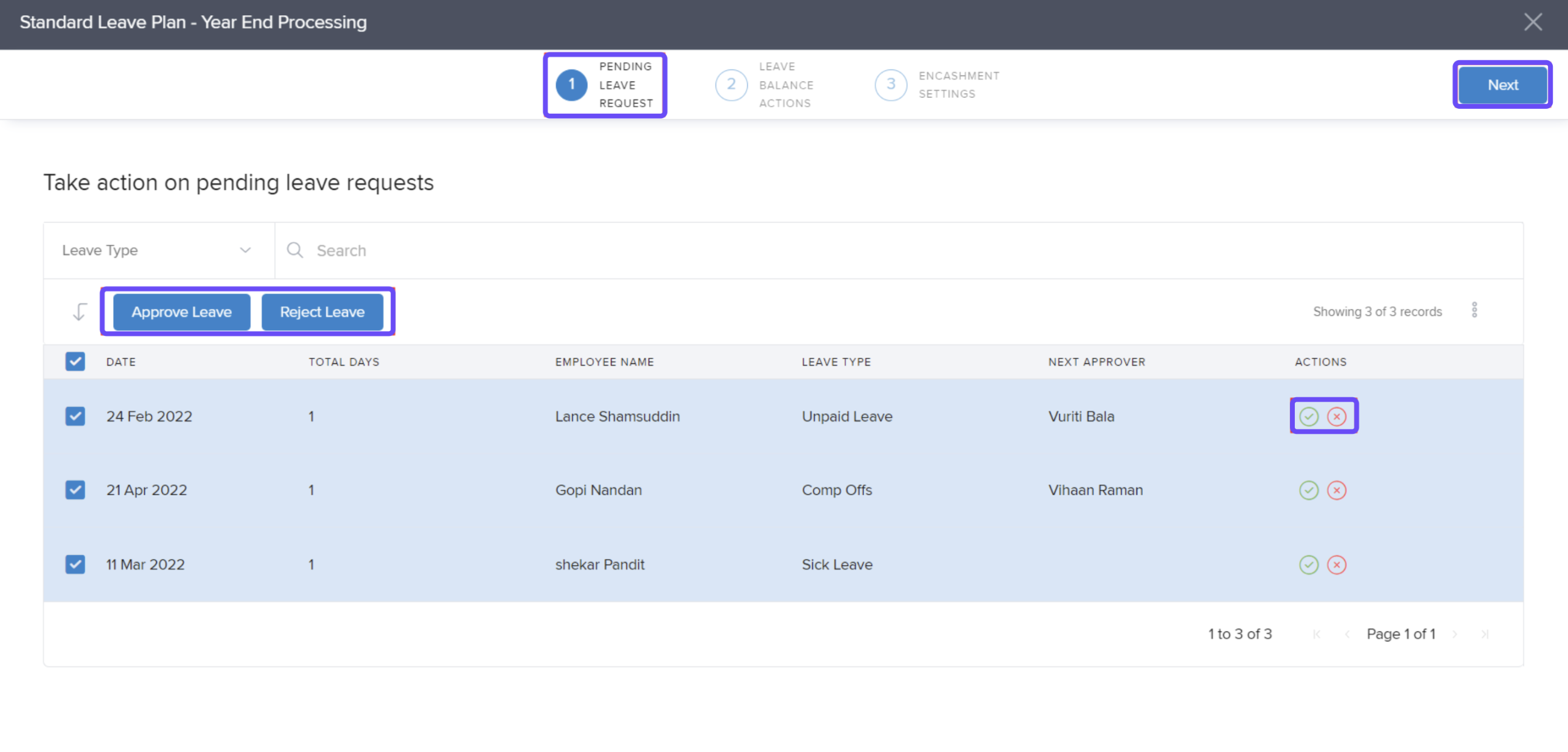Viewport: 1568px width, 752px height.
Task: Uncheck the 24 Feb 2022 row checkbox
Action: 75,417
